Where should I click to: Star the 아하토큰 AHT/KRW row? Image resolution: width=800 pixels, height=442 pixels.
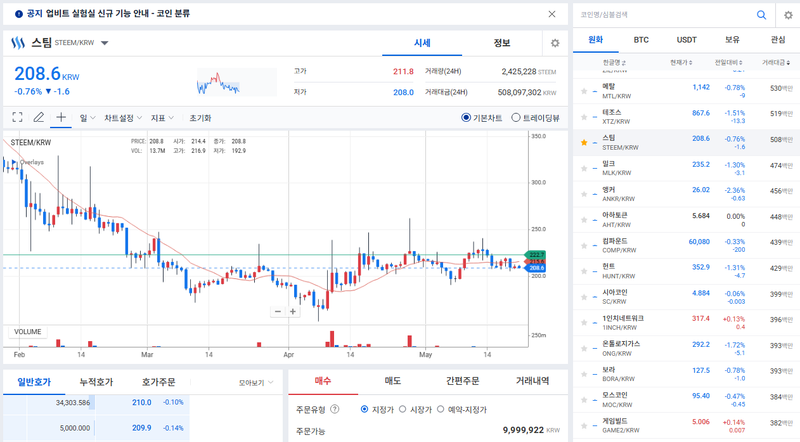[584, 219]
